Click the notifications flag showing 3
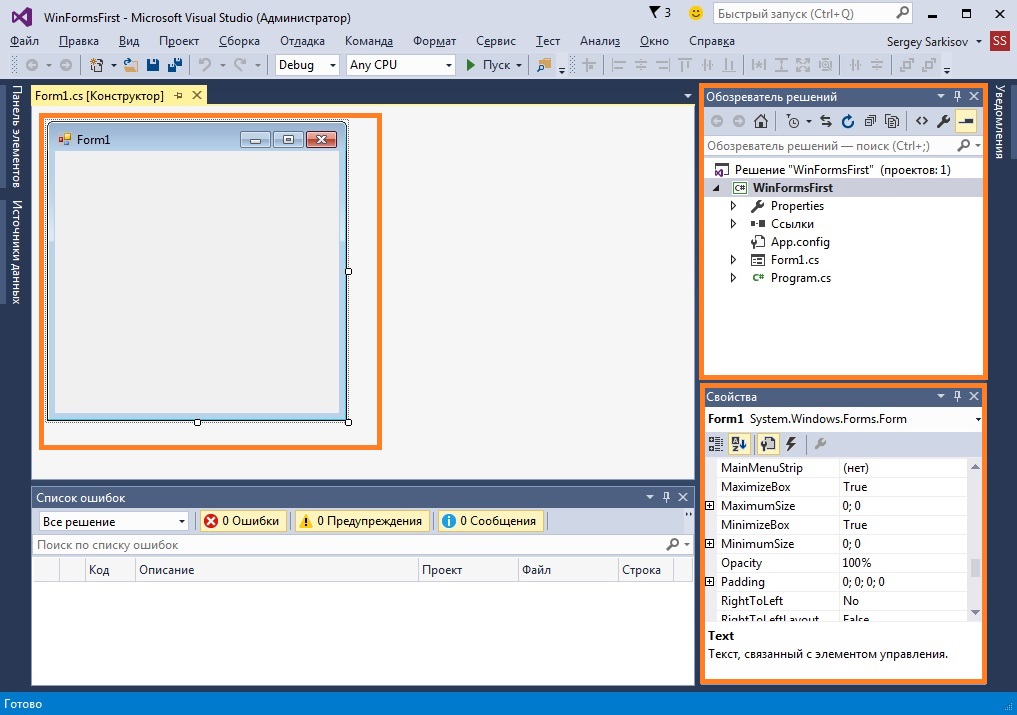 click(660, 13)
